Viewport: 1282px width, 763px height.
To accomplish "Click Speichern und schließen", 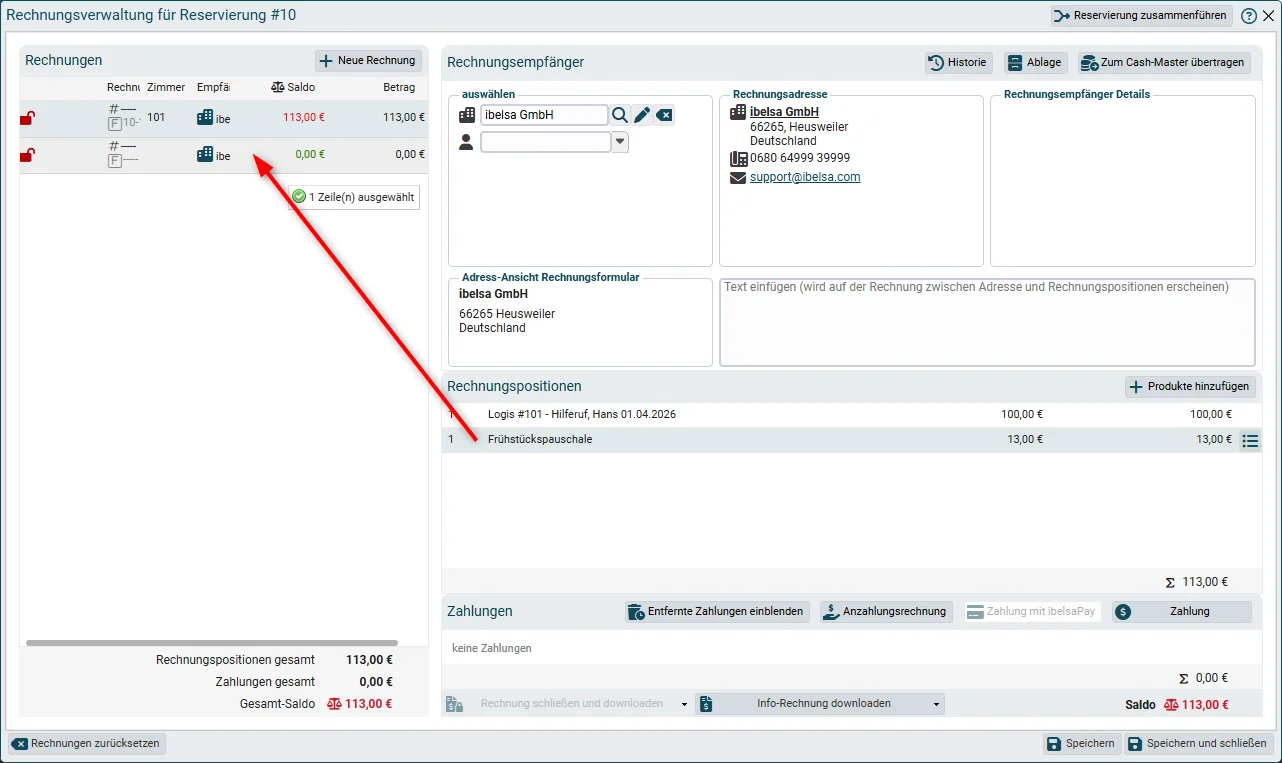I will (x=1199, y=744).
